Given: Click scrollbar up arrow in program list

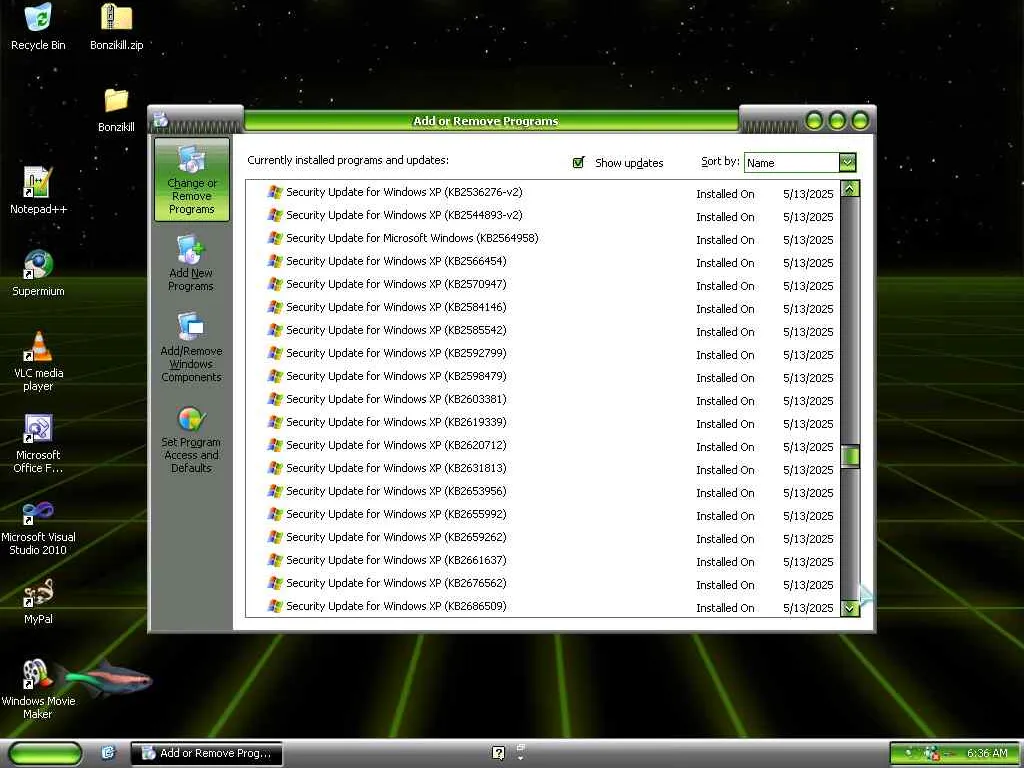Looking at the screenshot, I should [850, 189].
